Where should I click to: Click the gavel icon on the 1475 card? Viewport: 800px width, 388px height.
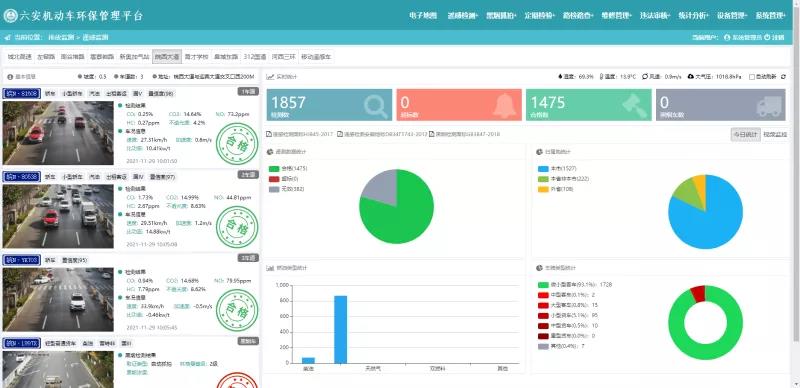click(635, 106)
